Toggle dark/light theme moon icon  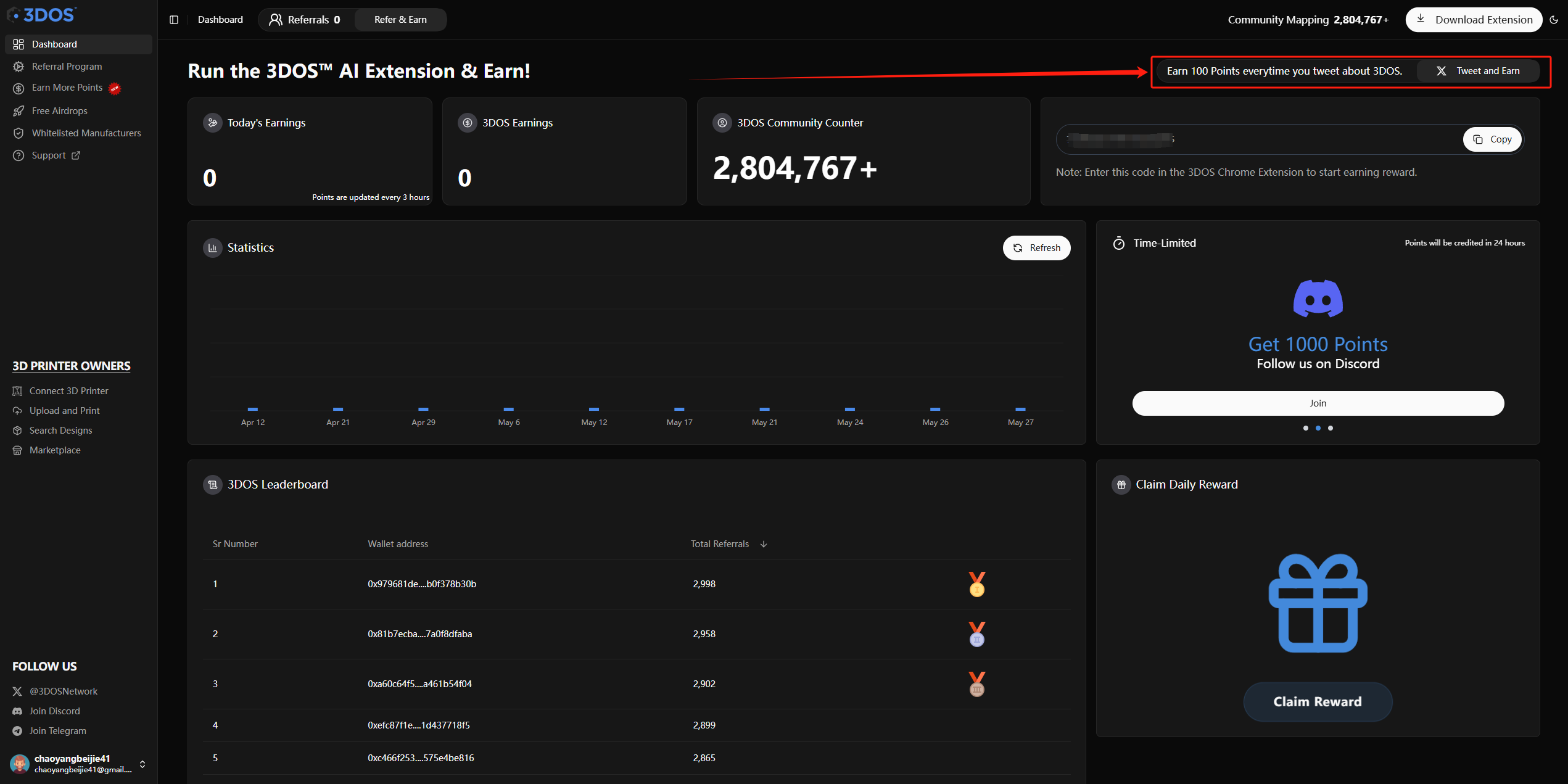coord(1554,20)
